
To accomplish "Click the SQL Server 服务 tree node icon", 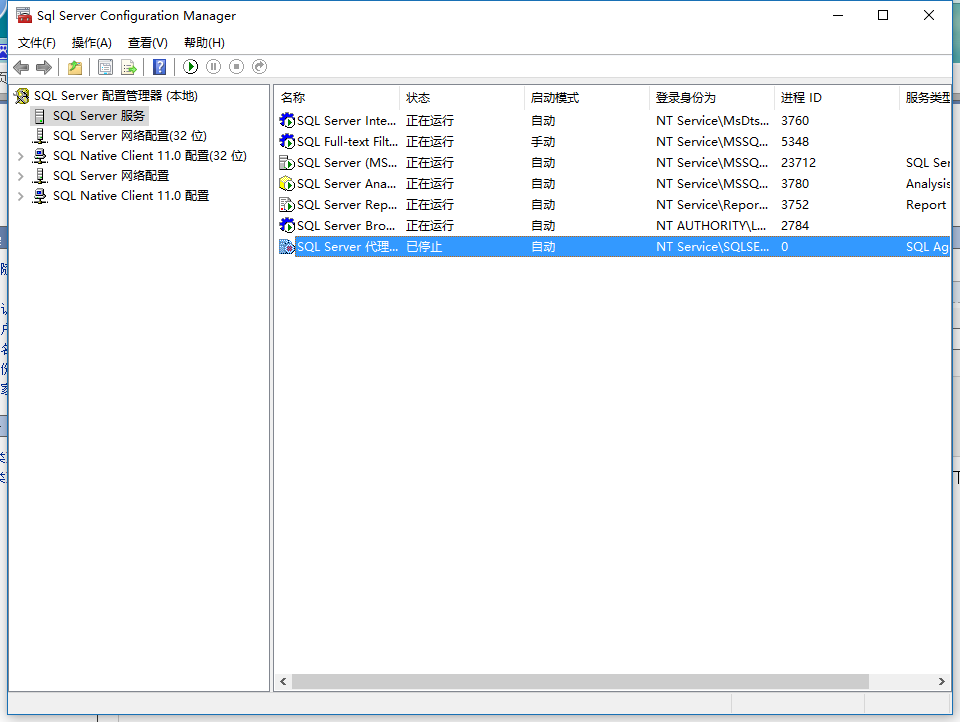I will 40,116.
